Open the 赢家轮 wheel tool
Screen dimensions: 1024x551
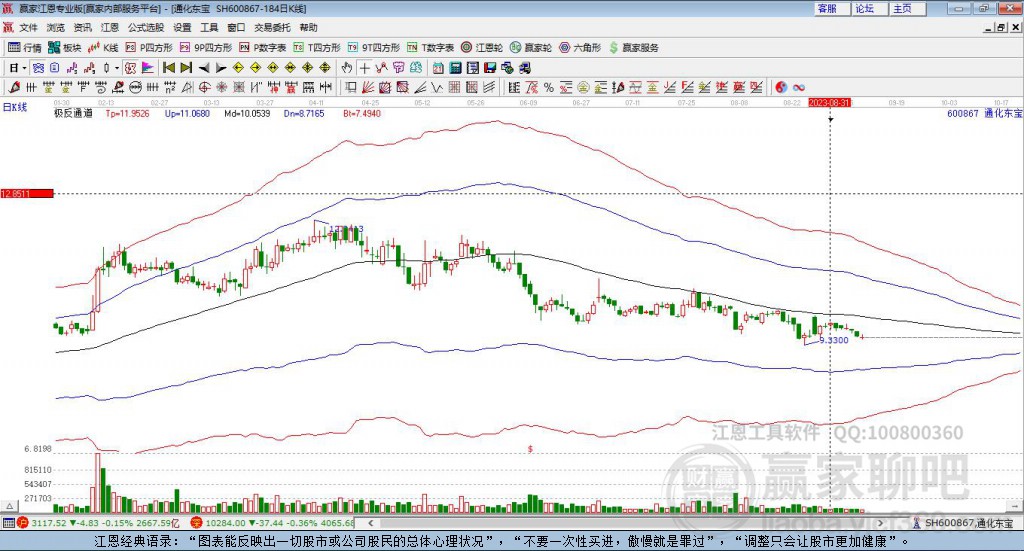tap(530, 48)
